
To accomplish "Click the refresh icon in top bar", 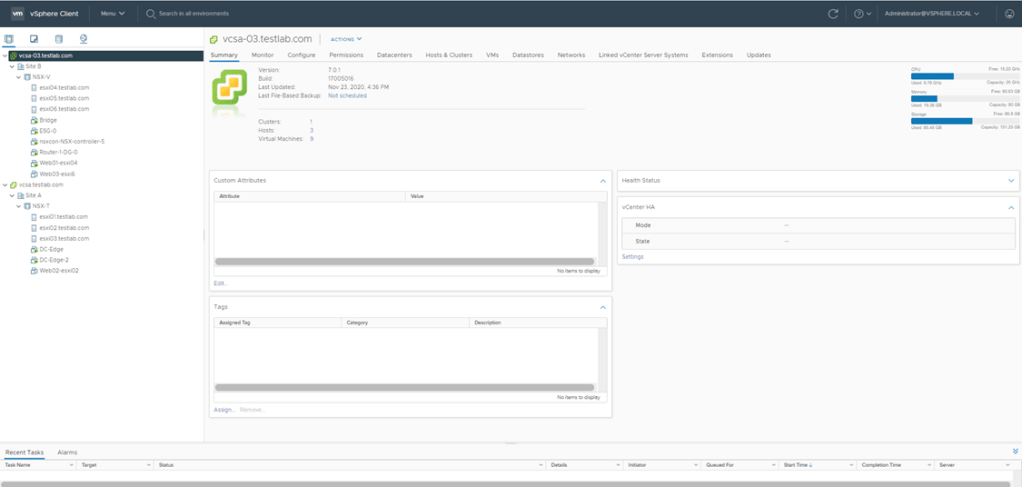I will 833,14.
